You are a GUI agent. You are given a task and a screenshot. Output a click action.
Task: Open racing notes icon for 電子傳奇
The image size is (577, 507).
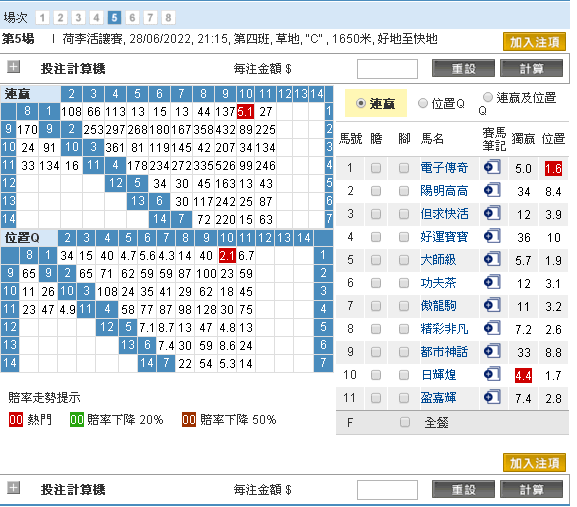[x=492, y=167]
